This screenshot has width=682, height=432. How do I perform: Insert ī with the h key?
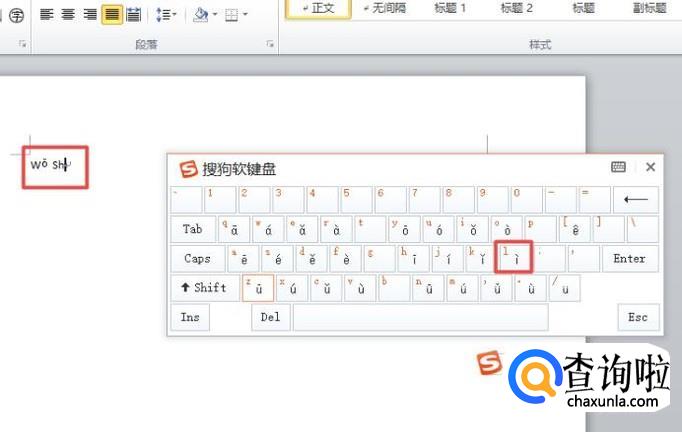(414, 259)
